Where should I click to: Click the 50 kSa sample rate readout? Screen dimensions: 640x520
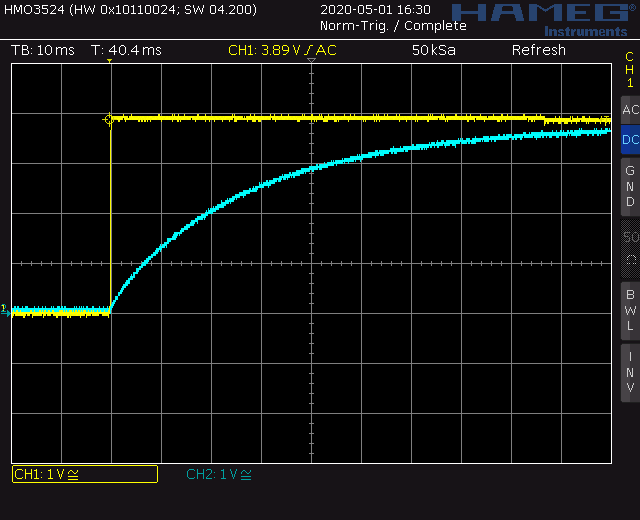(x=433, y=50)
